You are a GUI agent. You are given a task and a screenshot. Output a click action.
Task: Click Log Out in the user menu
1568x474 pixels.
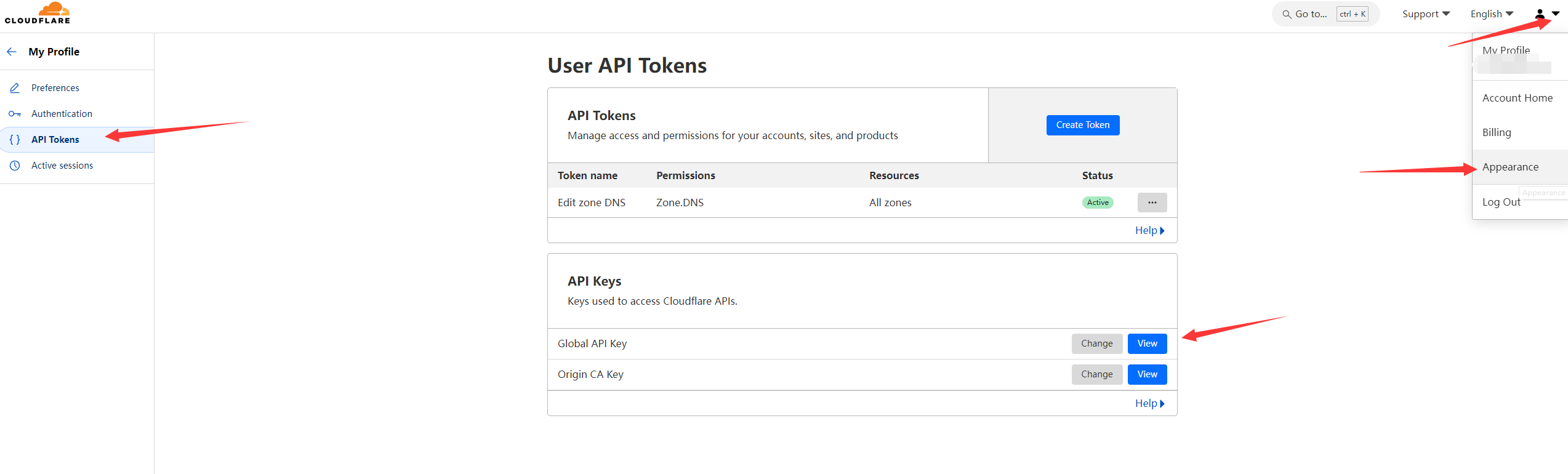pos(1501,202)
